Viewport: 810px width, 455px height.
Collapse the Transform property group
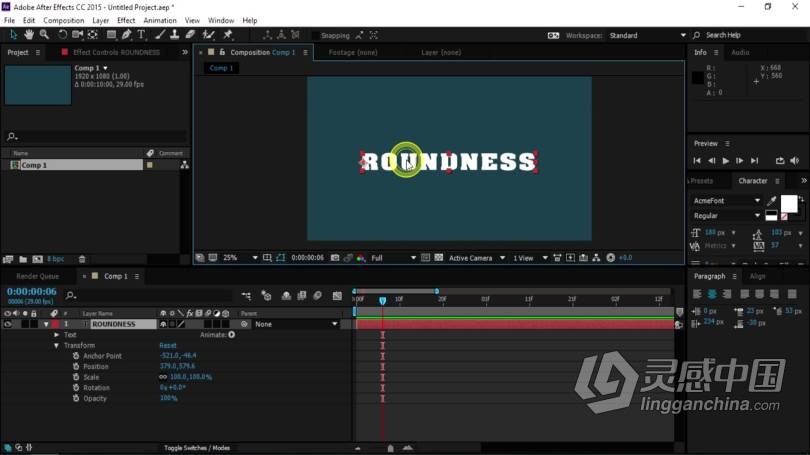tap(57, 345)
